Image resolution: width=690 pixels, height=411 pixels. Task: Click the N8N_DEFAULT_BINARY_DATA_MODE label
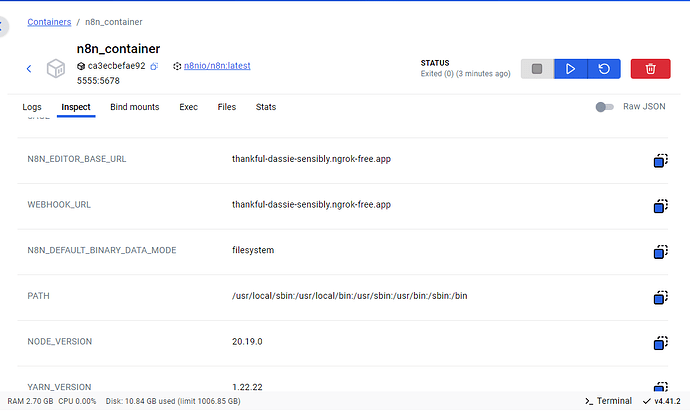[x=102, y=250]
